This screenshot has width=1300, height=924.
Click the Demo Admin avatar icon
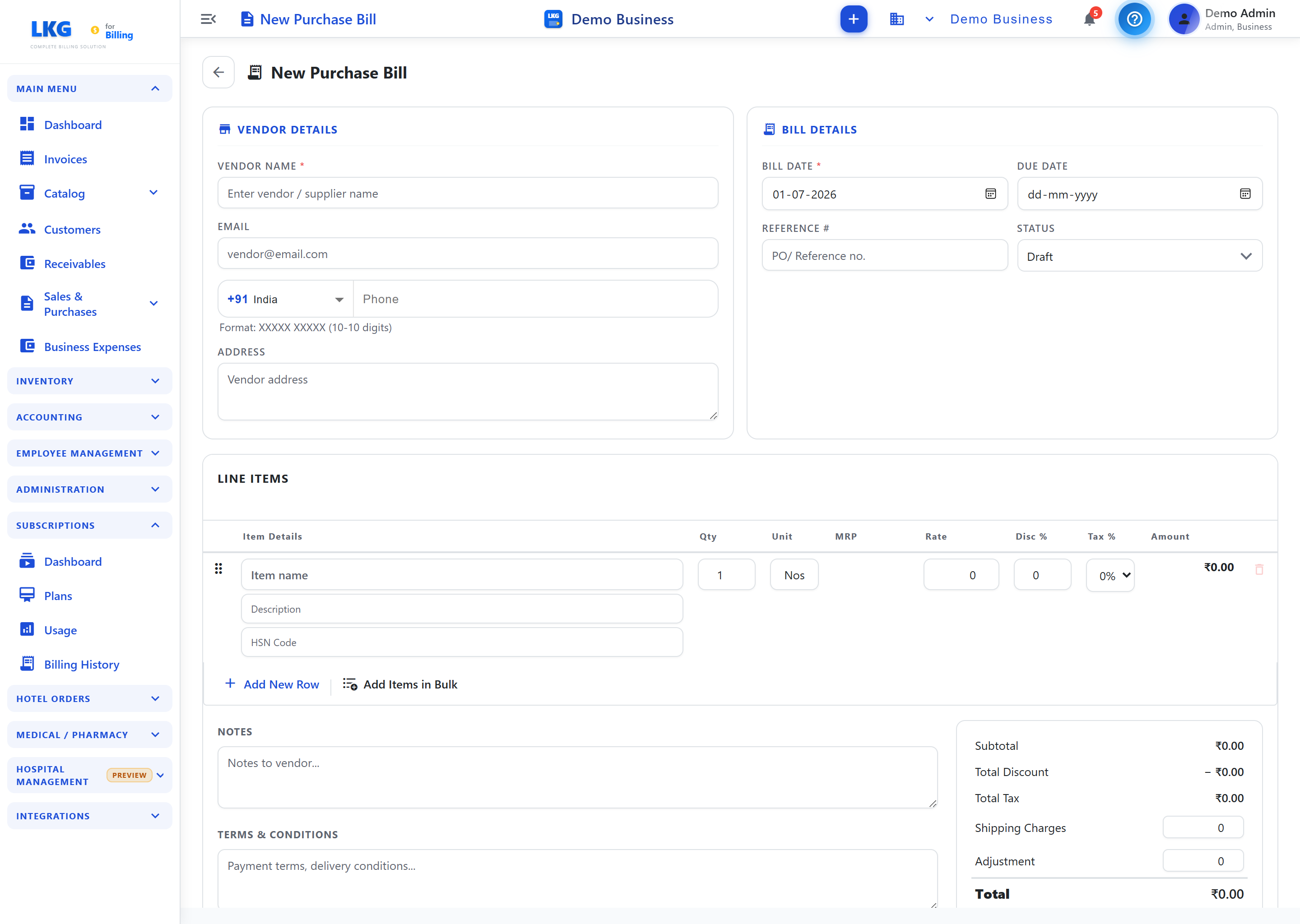(x=1184, y=19)
